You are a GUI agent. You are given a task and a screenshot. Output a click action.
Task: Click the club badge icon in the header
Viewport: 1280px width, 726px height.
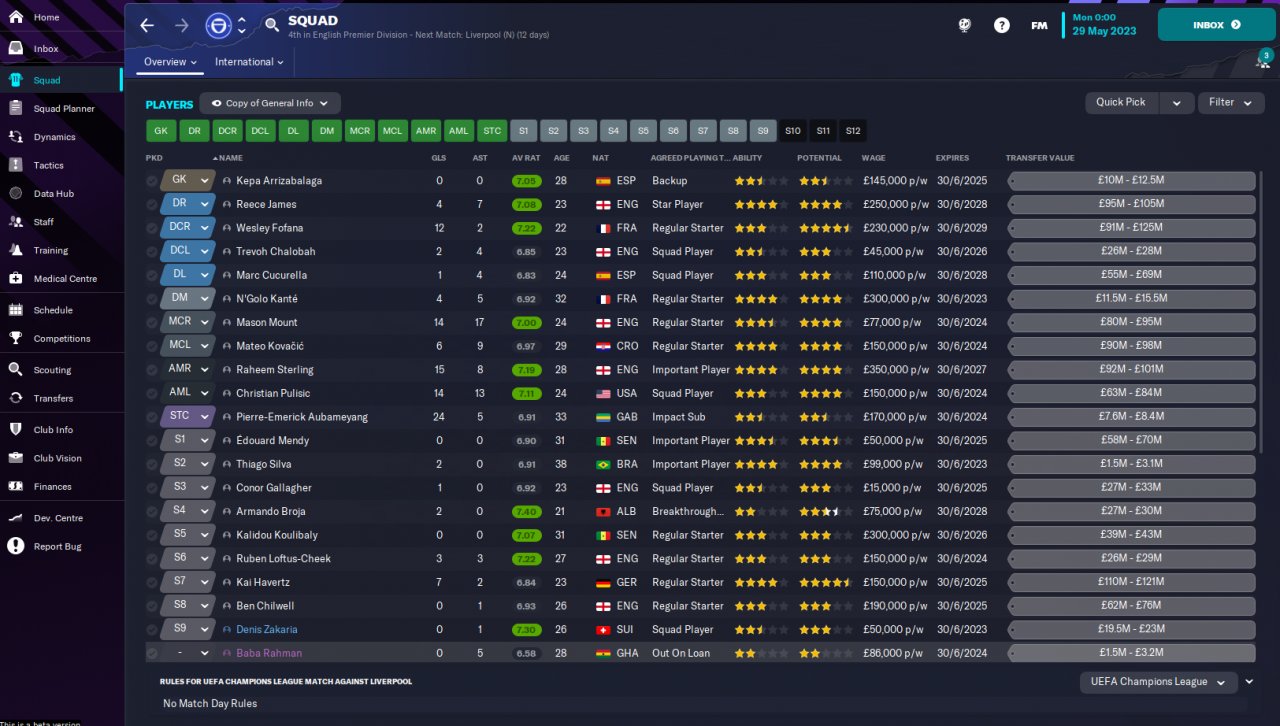(216, 25)
